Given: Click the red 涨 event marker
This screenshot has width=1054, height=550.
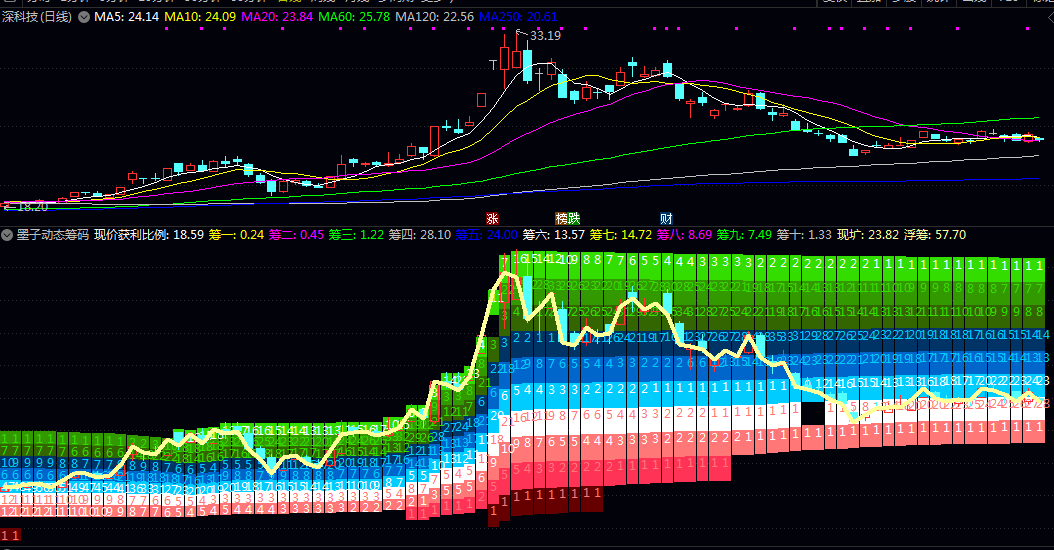Looking at the screenshot, I should tap(492, 219).
